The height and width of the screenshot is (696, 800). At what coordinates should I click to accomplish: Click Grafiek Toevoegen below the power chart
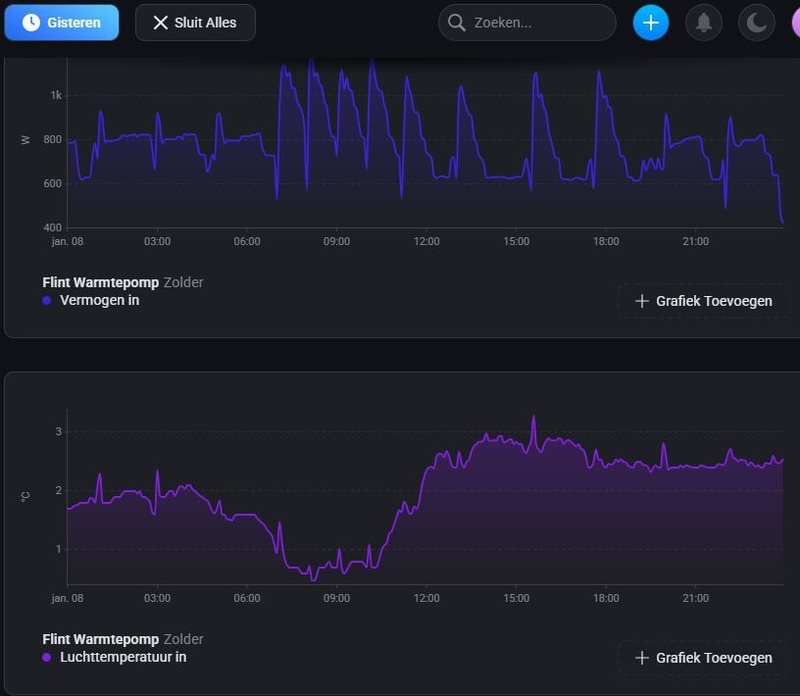pos(703,301)
